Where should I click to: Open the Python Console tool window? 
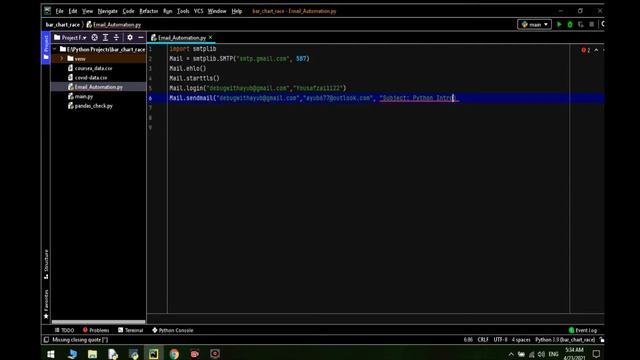coord(173,330)
